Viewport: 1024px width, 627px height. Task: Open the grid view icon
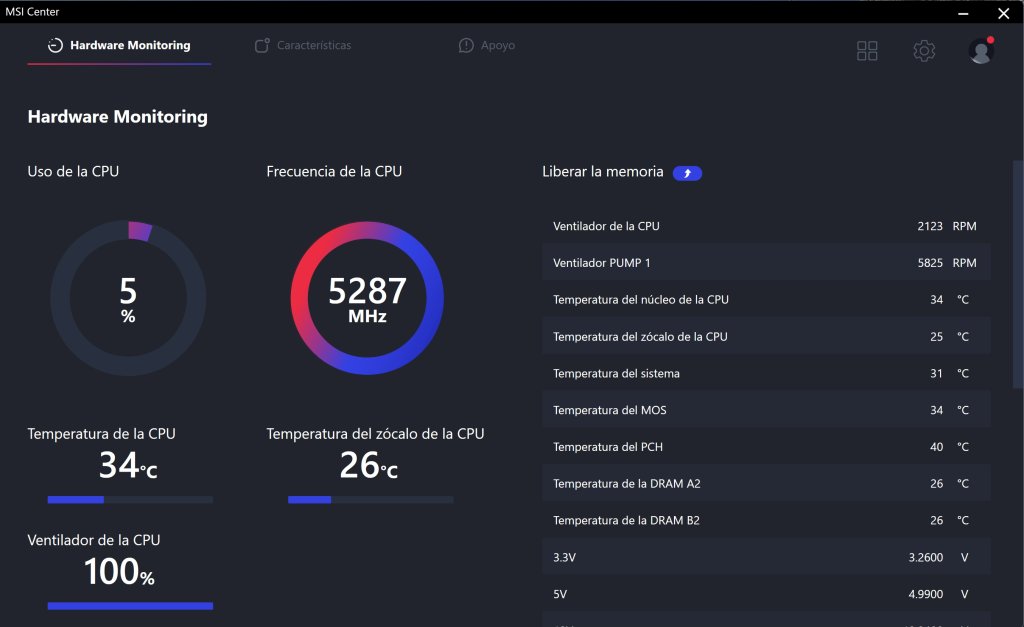tap(867, 51)
